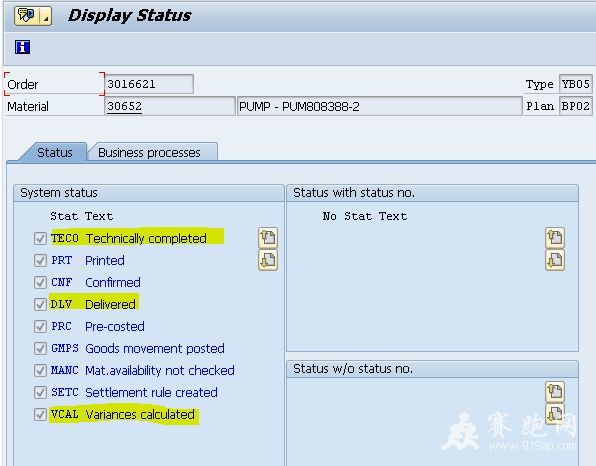Switch to the Business processes tab
This screenshot has height=466, width=596.
(x=152, y=152)
